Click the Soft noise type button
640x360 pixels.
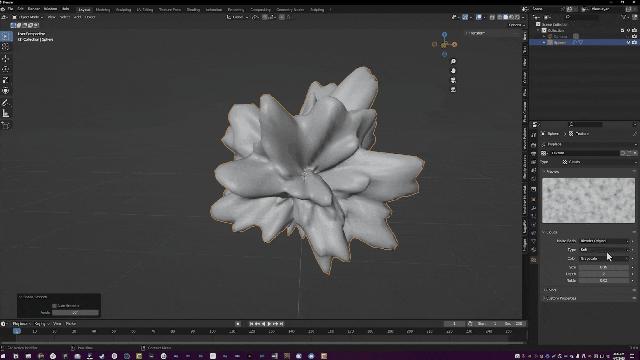coord(603,249)
